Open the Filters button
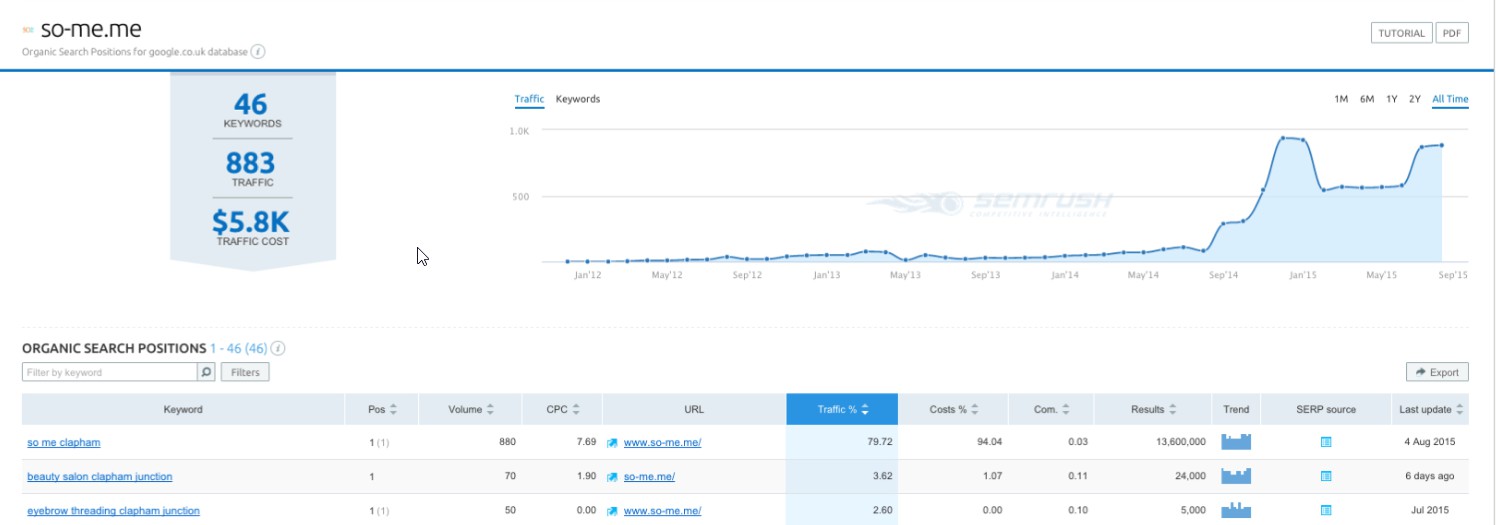1496x525 pixels. point(245,372)
